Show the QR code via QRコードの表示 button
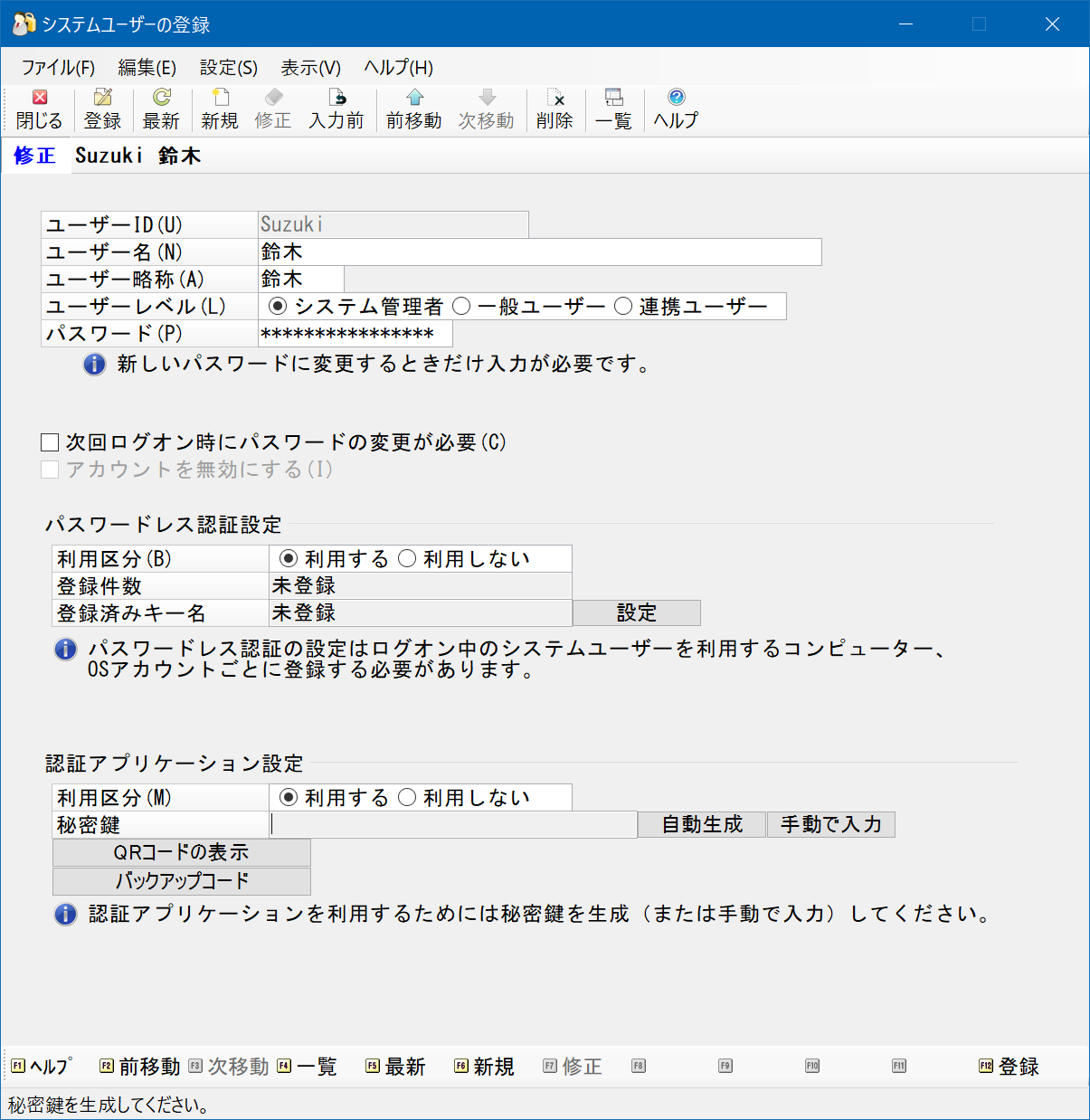 pos(181,852)
